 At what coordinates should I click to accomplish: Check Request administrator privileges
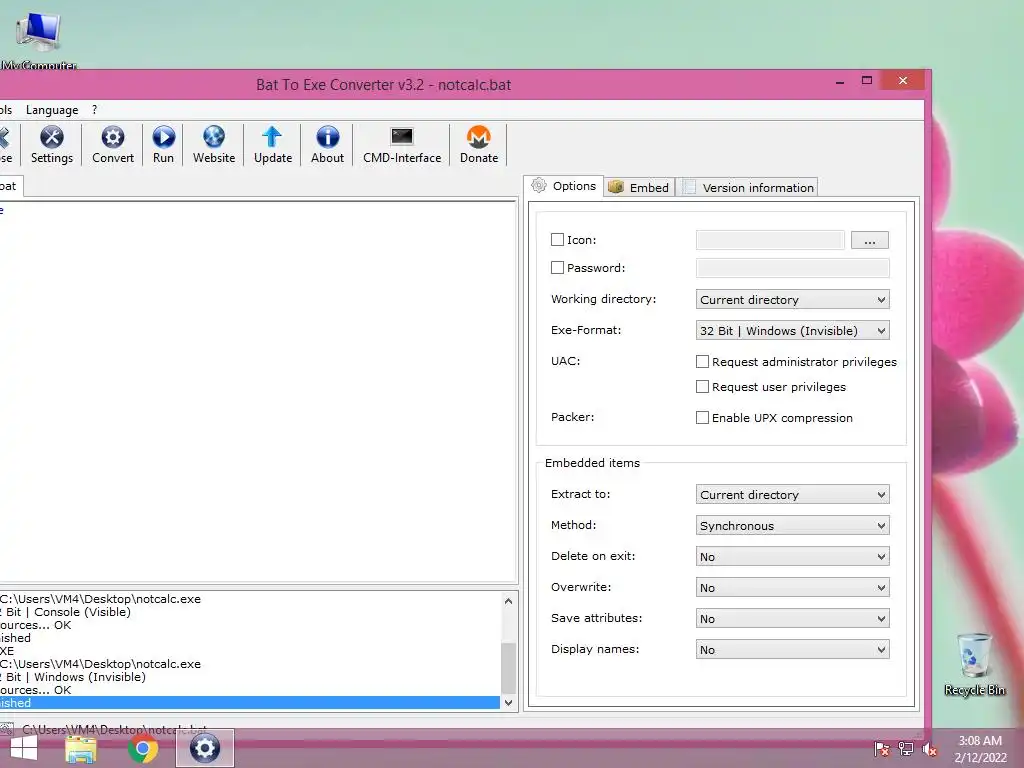pos(702,362)
